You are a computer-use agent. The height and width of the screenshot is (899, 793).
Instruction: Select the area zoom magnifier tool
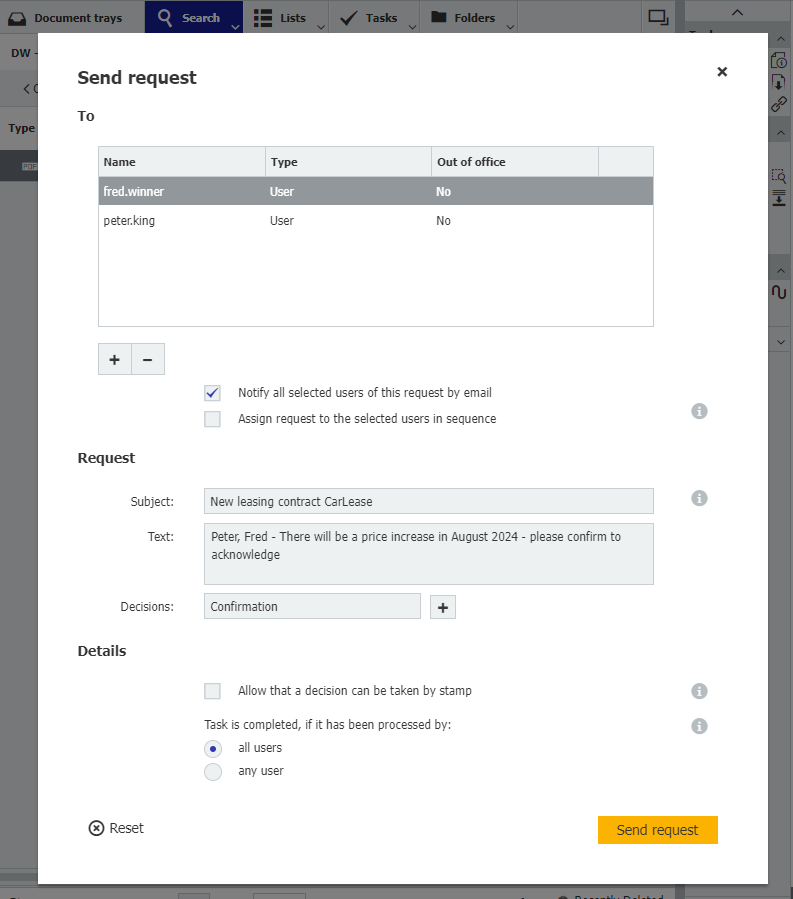point(779,174)
